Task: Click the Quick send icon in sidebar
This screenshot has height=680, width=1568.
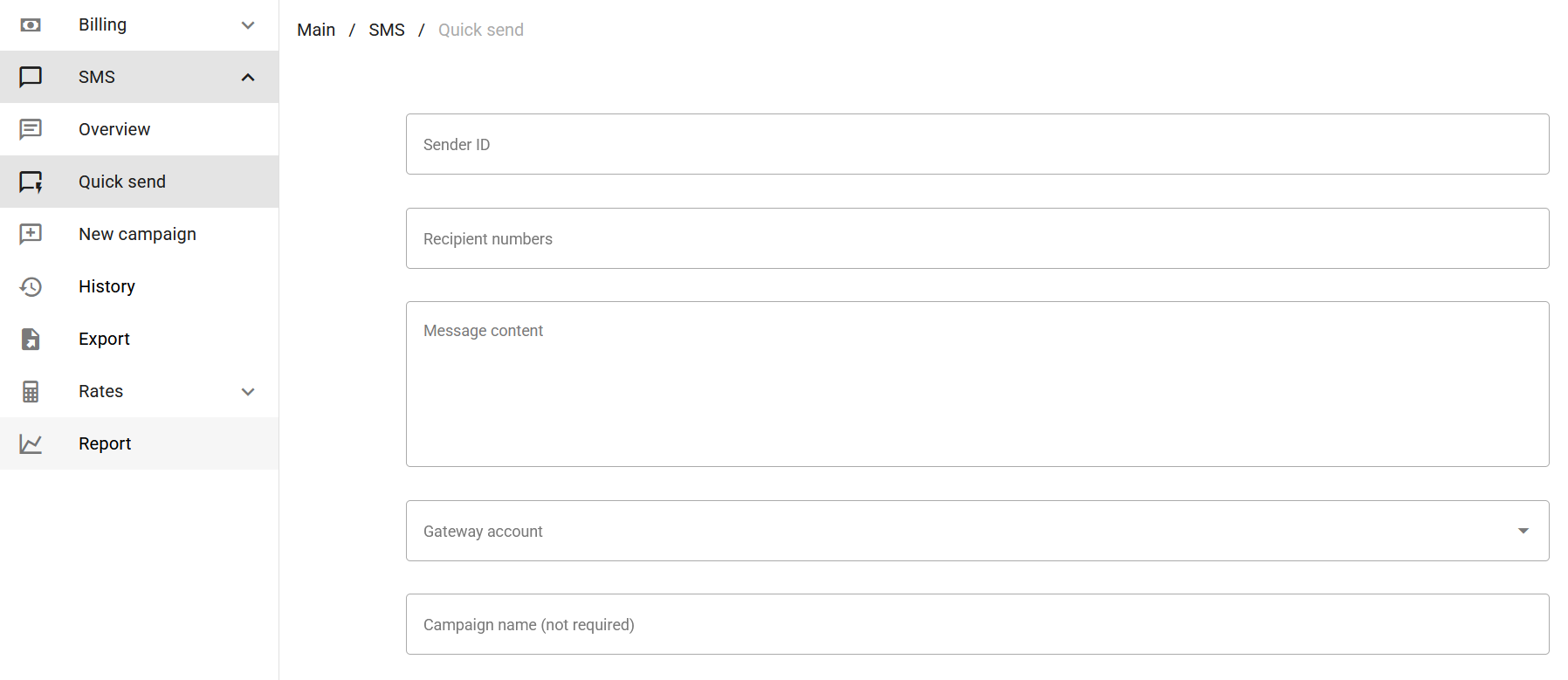Action: (31, 182)
